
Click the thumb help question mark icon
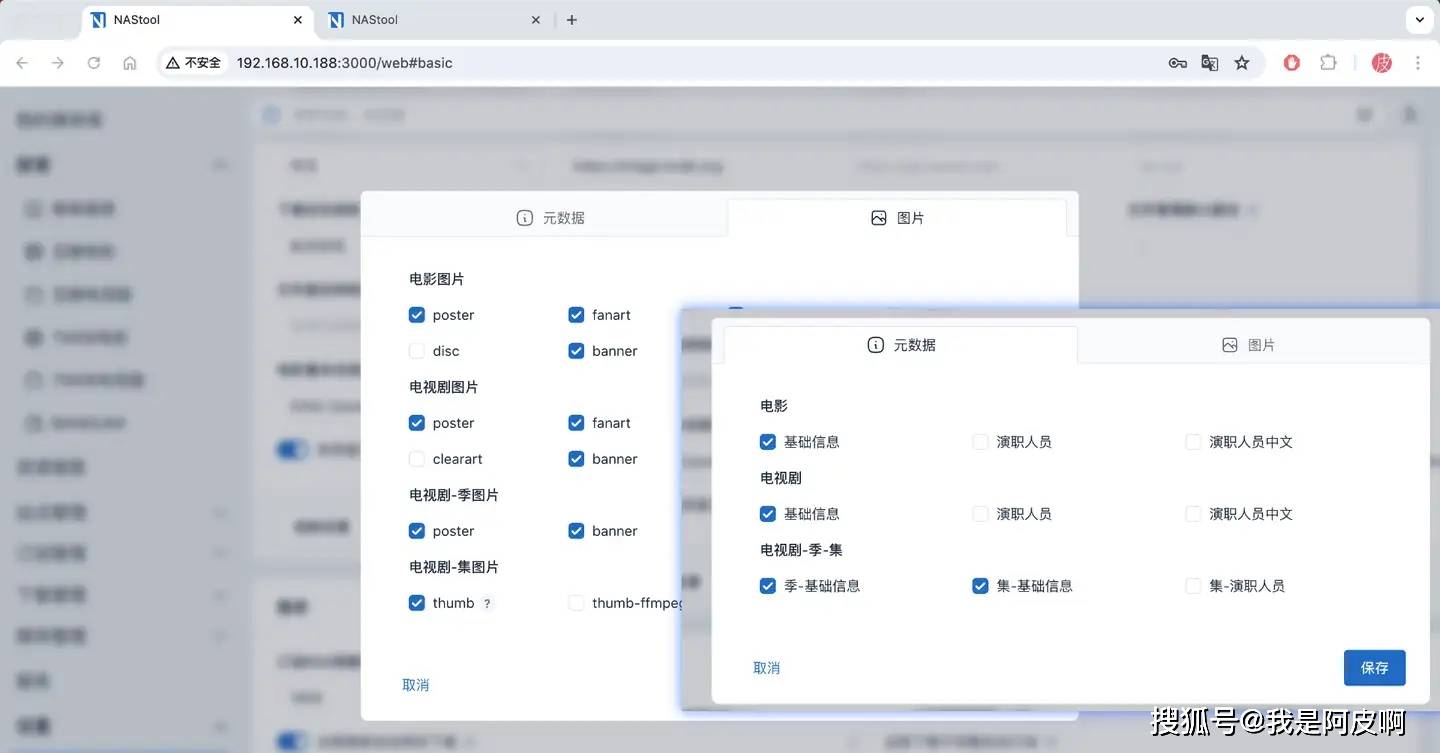click(487, 604)
